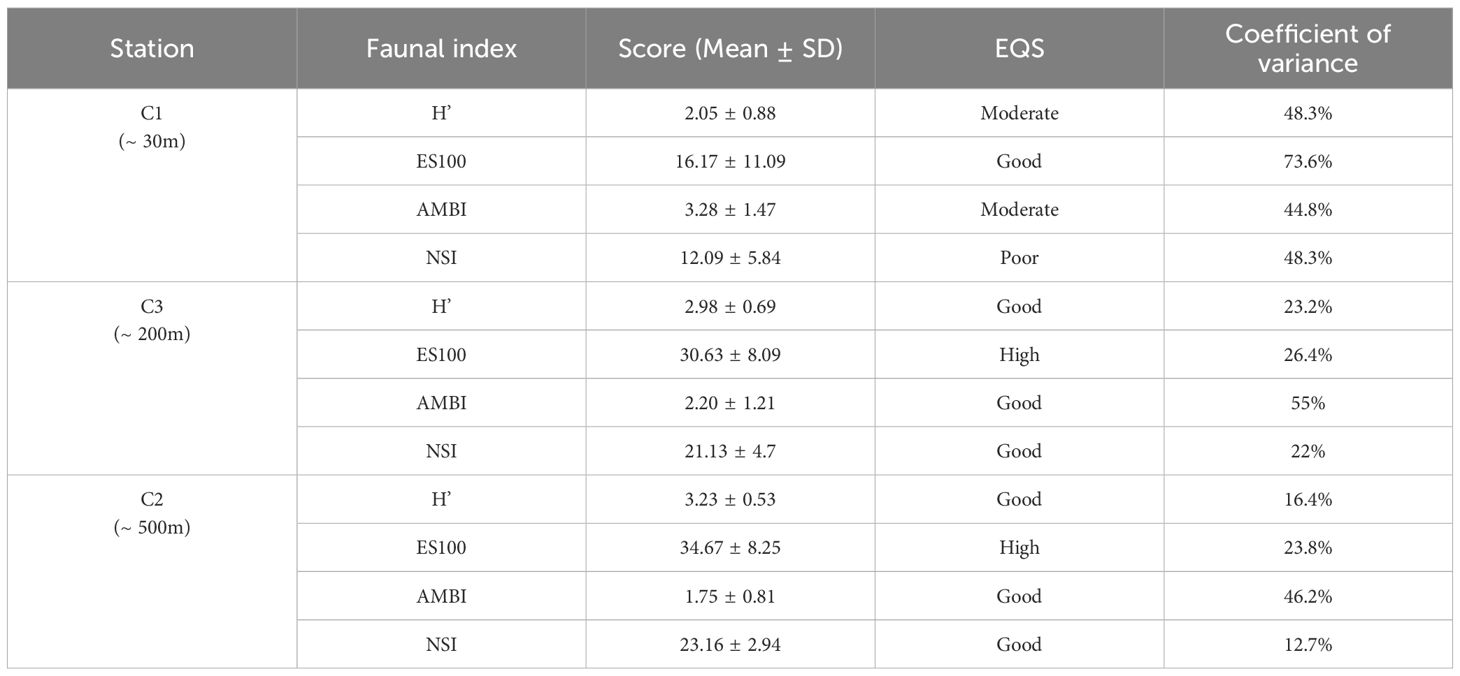Click the score 1.75 ± 0.81 cell

coord(730,596)
